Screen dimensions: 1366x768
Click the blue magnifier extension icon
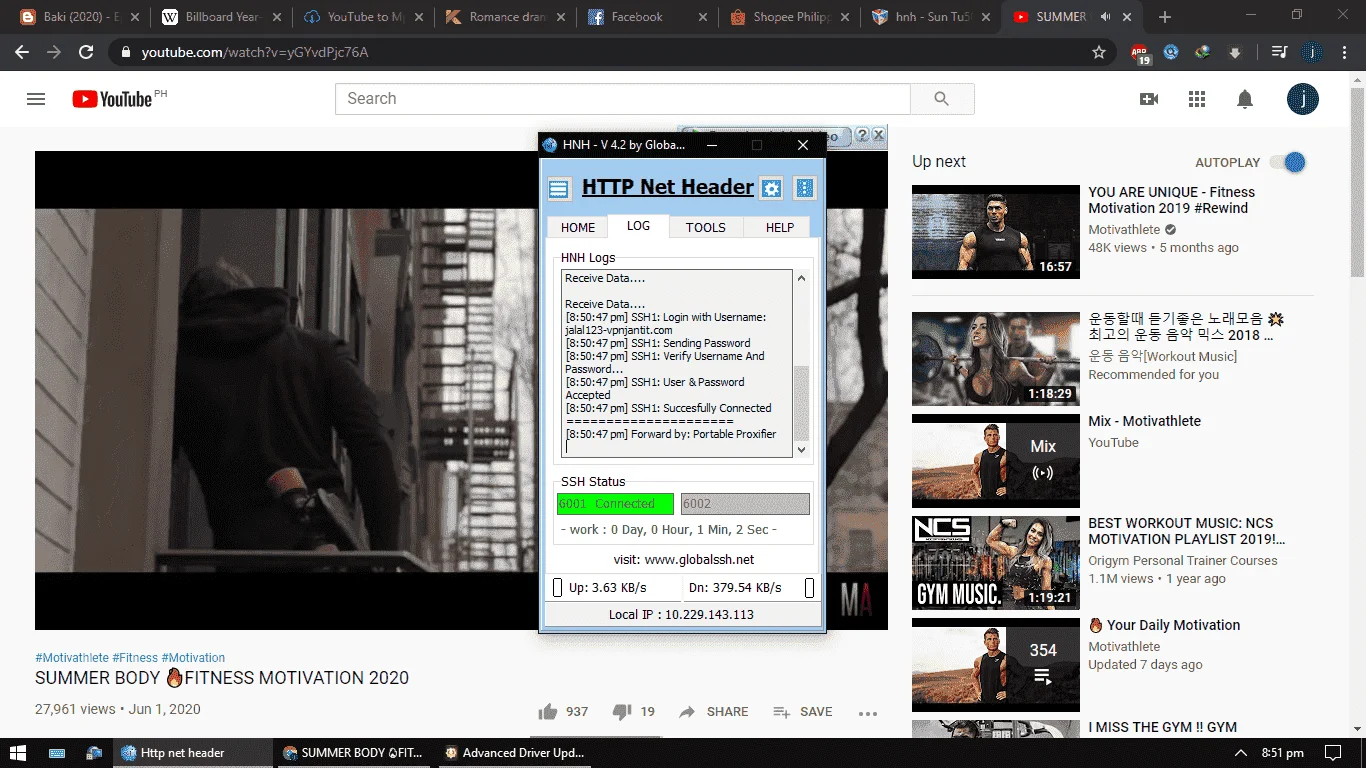coord(1171,52)
